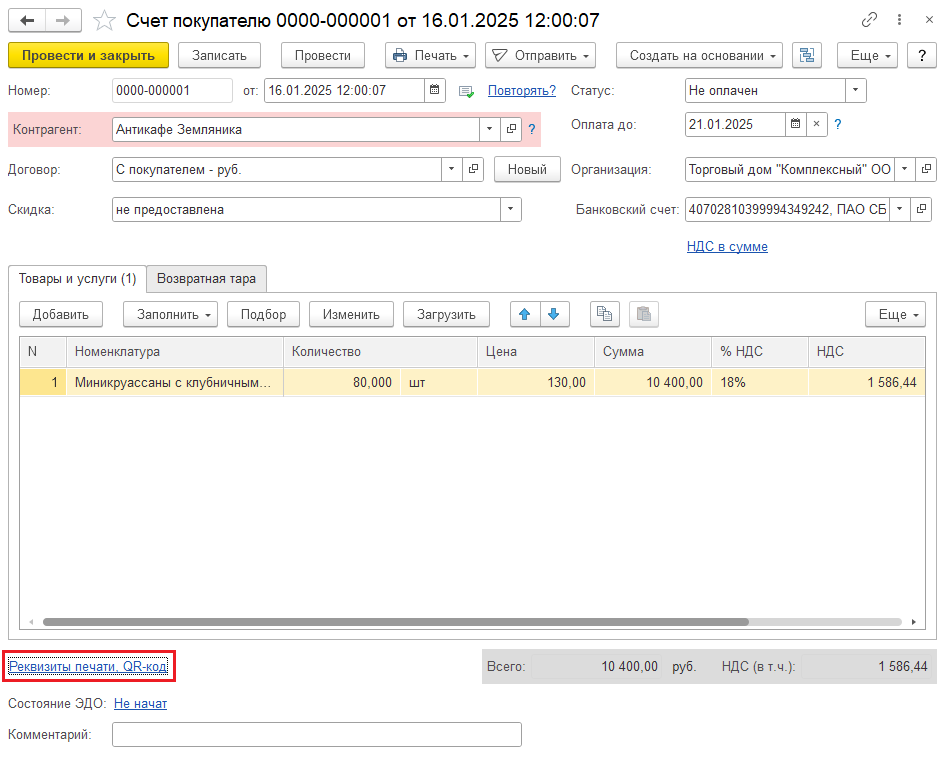This screenshot has height=758, width=946.
Task: Switch to Возвратная тара tab
Action: coord(206,279)
